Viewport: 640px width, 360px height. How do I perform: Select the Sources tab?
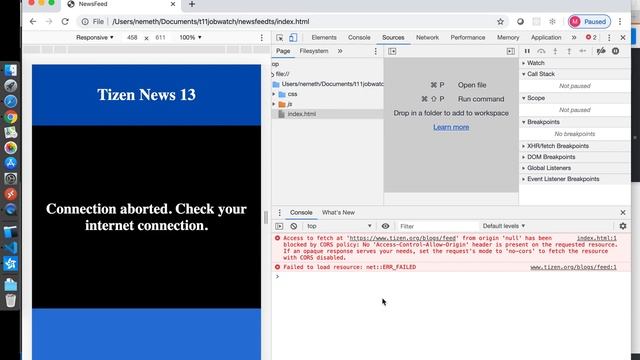[x=393, y=38]
